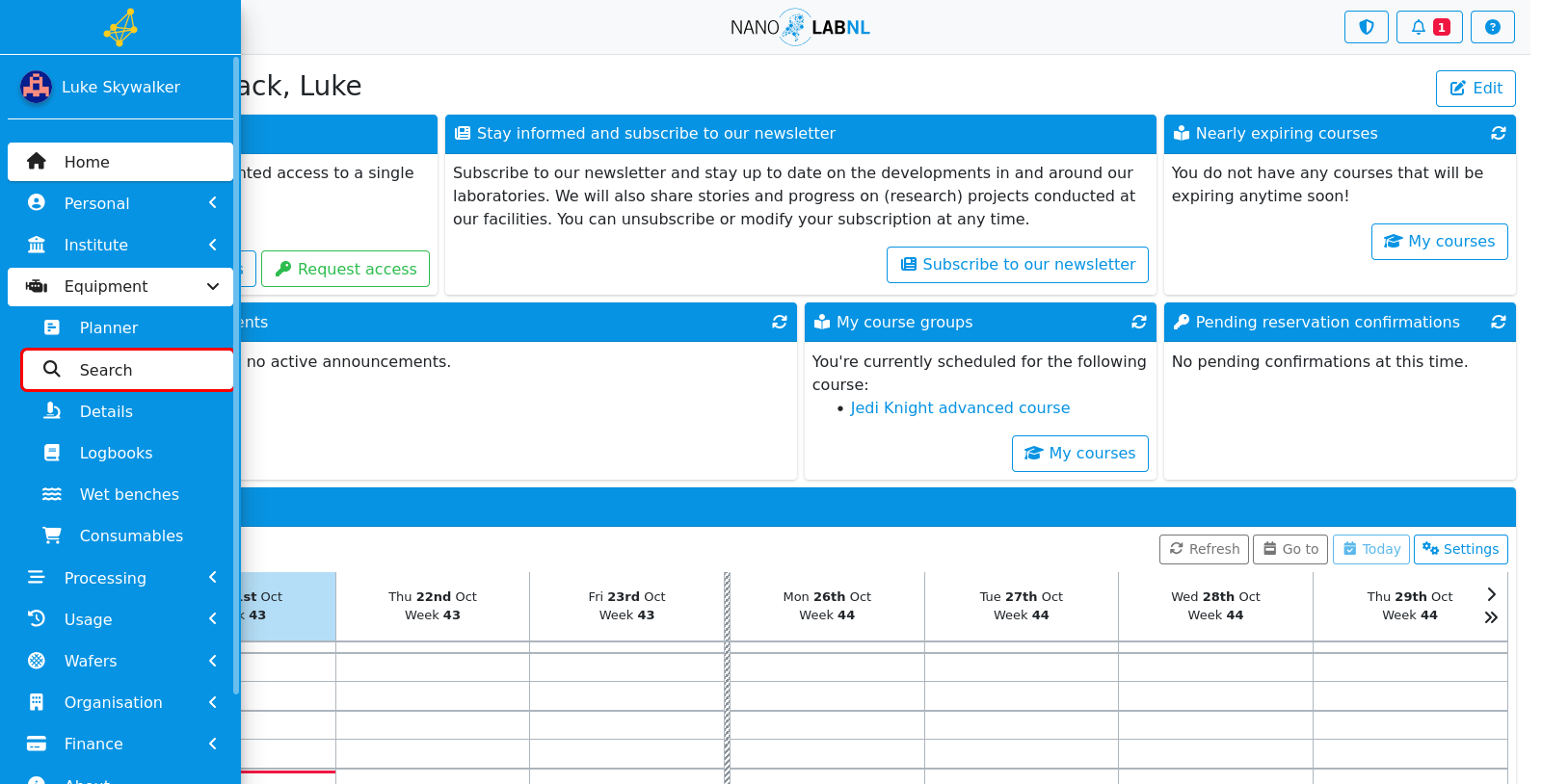Image resolution: width=1542 pixels, height=784 pixels.
Task: Open the help question mark button
Action: [x=1493, y=27]
